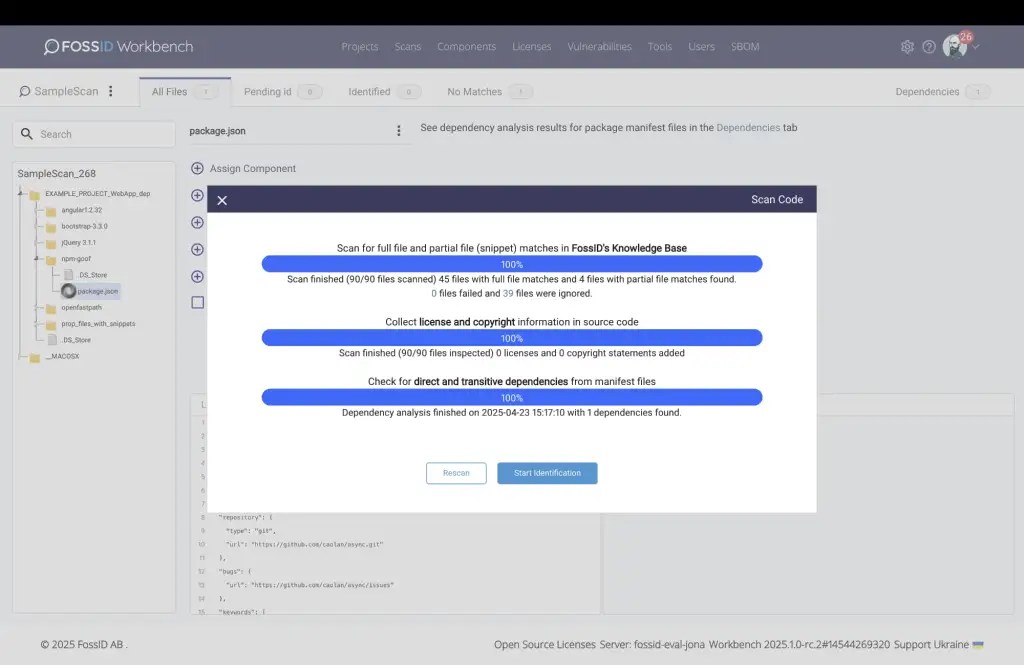Close the Scan Code dialog

(x=222, y=201)
